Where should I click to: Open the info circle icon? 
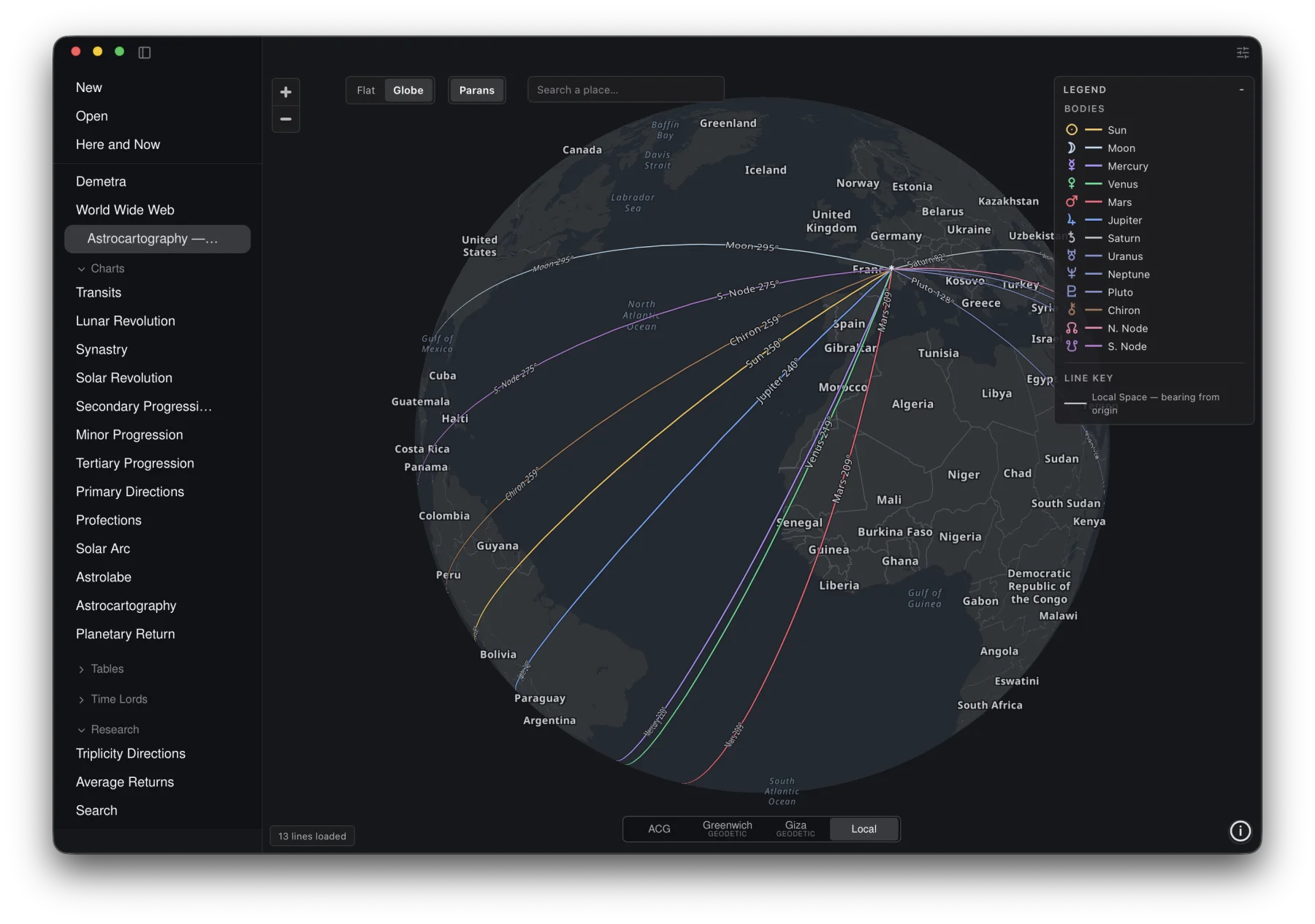tap(1240, 831)
